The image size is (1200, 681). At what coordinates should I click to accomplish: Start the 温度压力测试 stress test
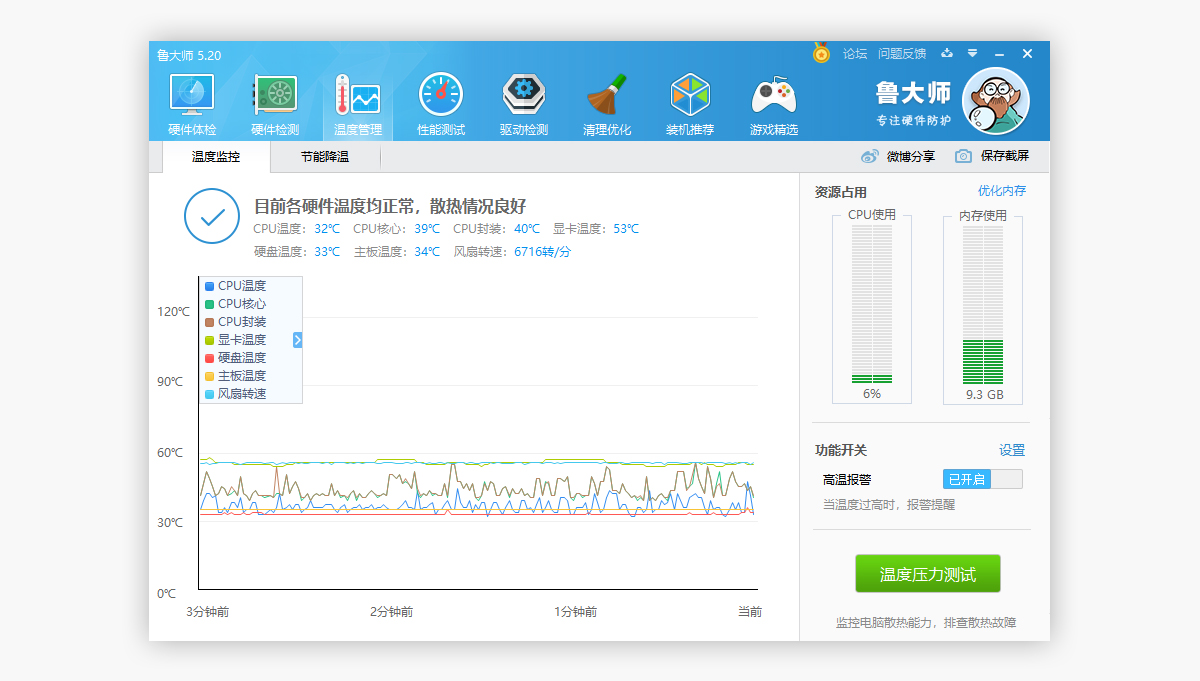coord(927,574)
